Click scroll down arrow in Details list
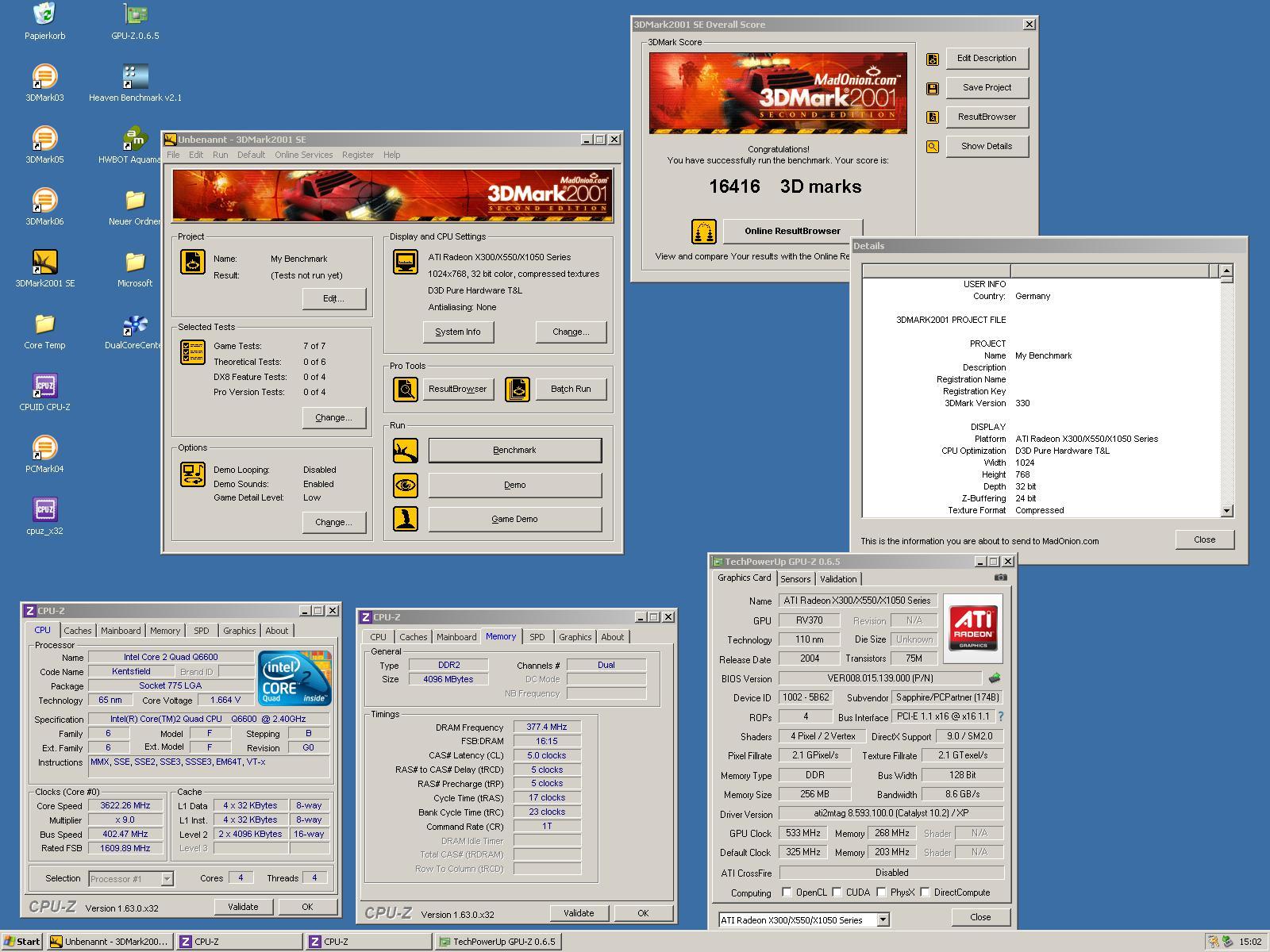The height and width of the screenshot is (952, 1270). (1227, 511)
